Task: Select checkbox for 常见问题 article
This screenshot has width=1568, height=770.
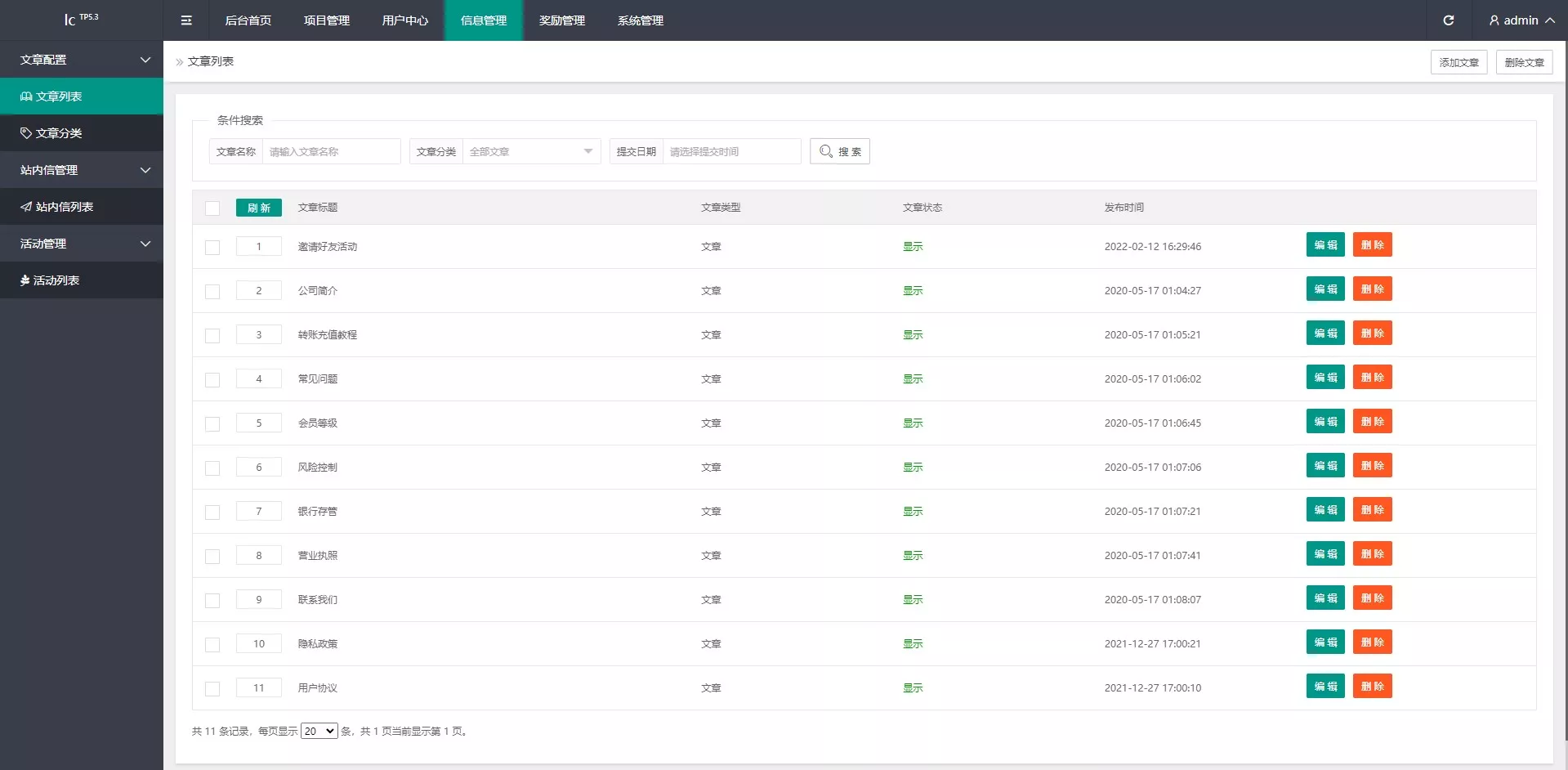Action: 212,380
